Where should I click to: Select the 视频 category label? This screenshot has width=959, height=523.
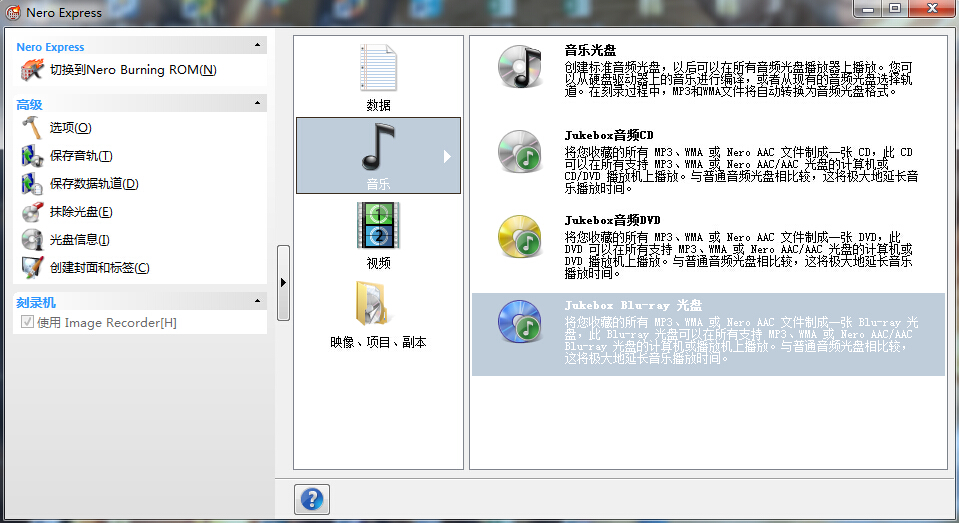[378, 263]
